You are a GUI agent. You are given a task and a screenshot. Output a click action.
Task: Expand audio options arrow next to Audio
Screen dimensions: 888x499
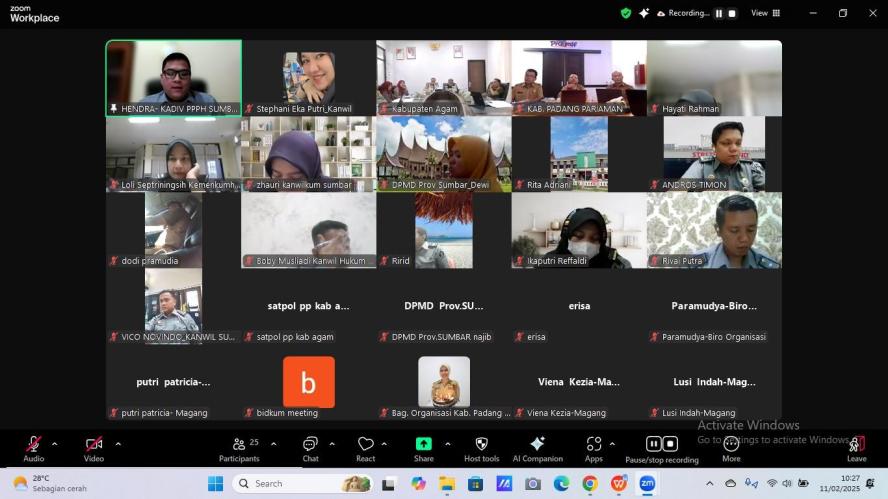coord(54,444)
